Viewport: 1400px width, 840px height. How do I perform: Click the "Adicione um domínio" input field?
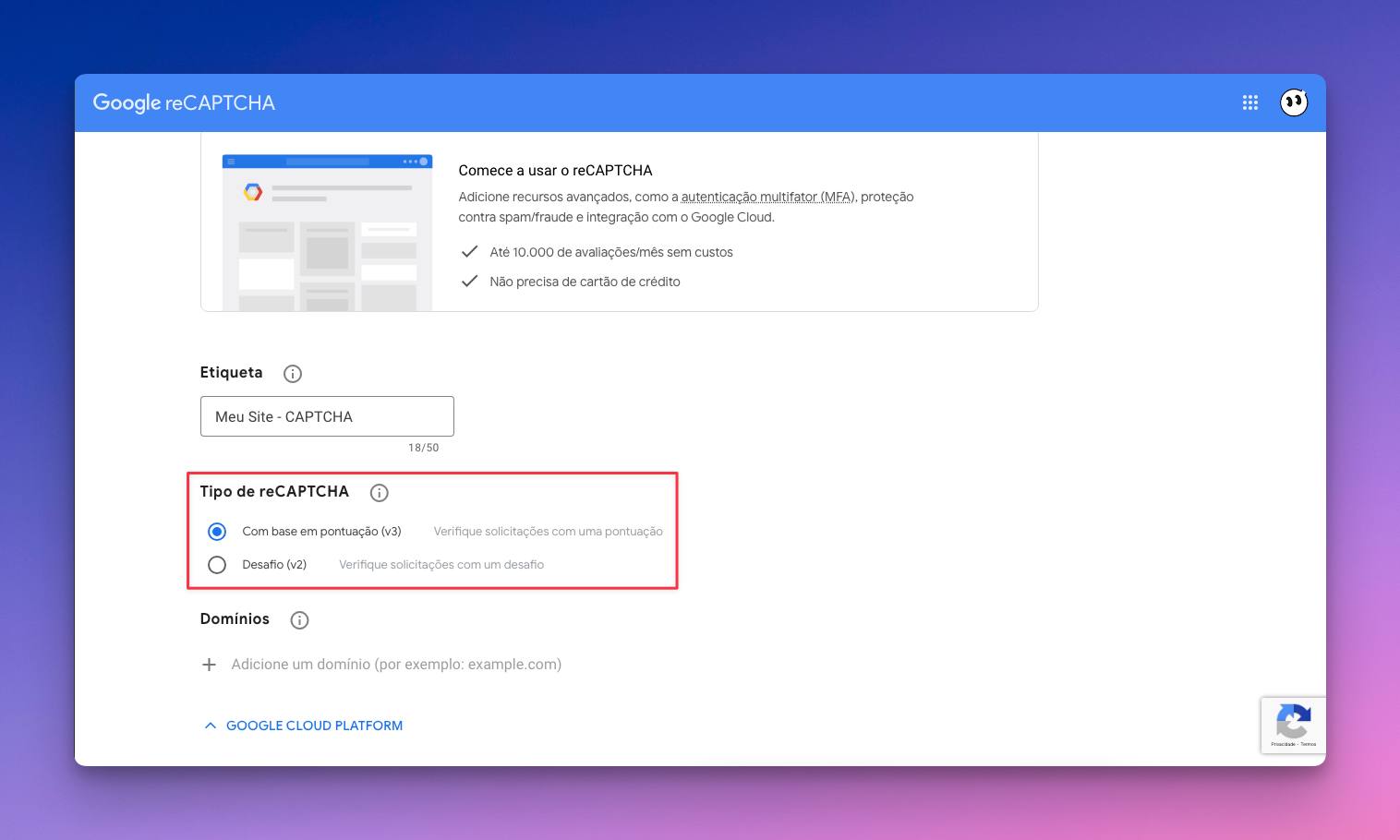tap(396, 665)
